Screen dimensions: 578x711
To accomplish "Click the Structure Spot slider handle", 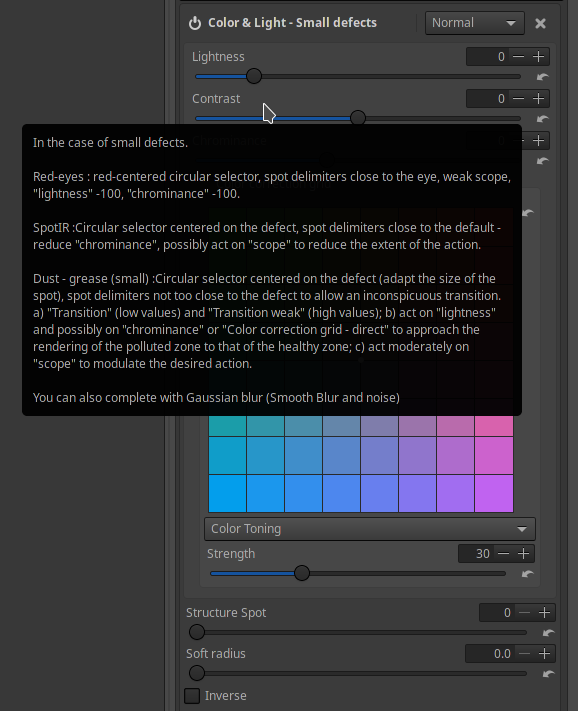I will pyautogui.click(x=197, y=632).
